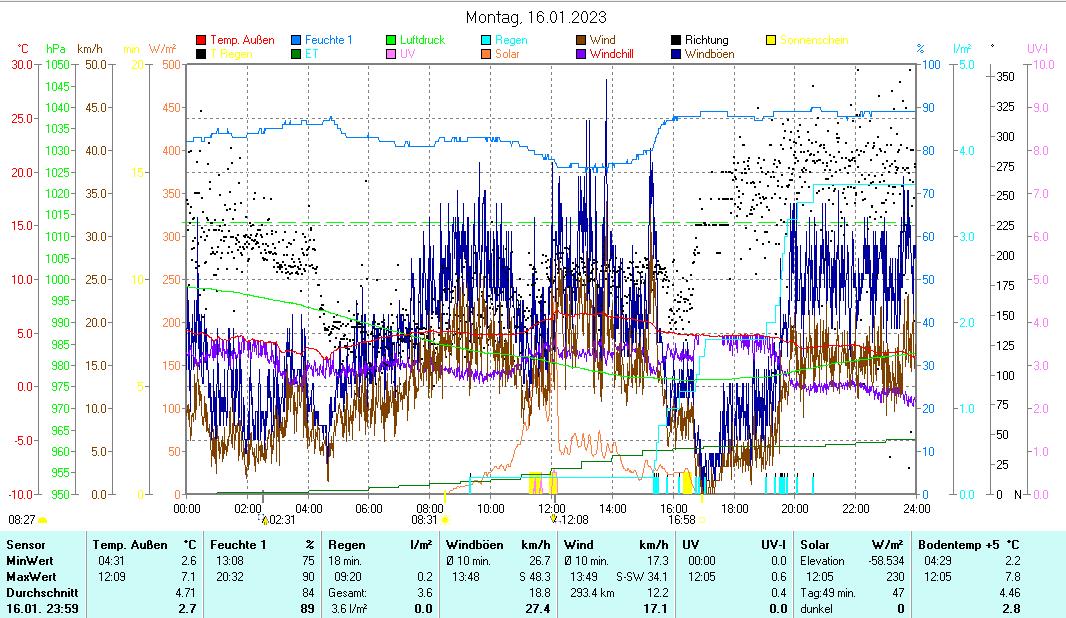The height and width of the screenshot is (618, 1066).
Task: Click the brown Wind legend square
Action: [x=581, y=41]
